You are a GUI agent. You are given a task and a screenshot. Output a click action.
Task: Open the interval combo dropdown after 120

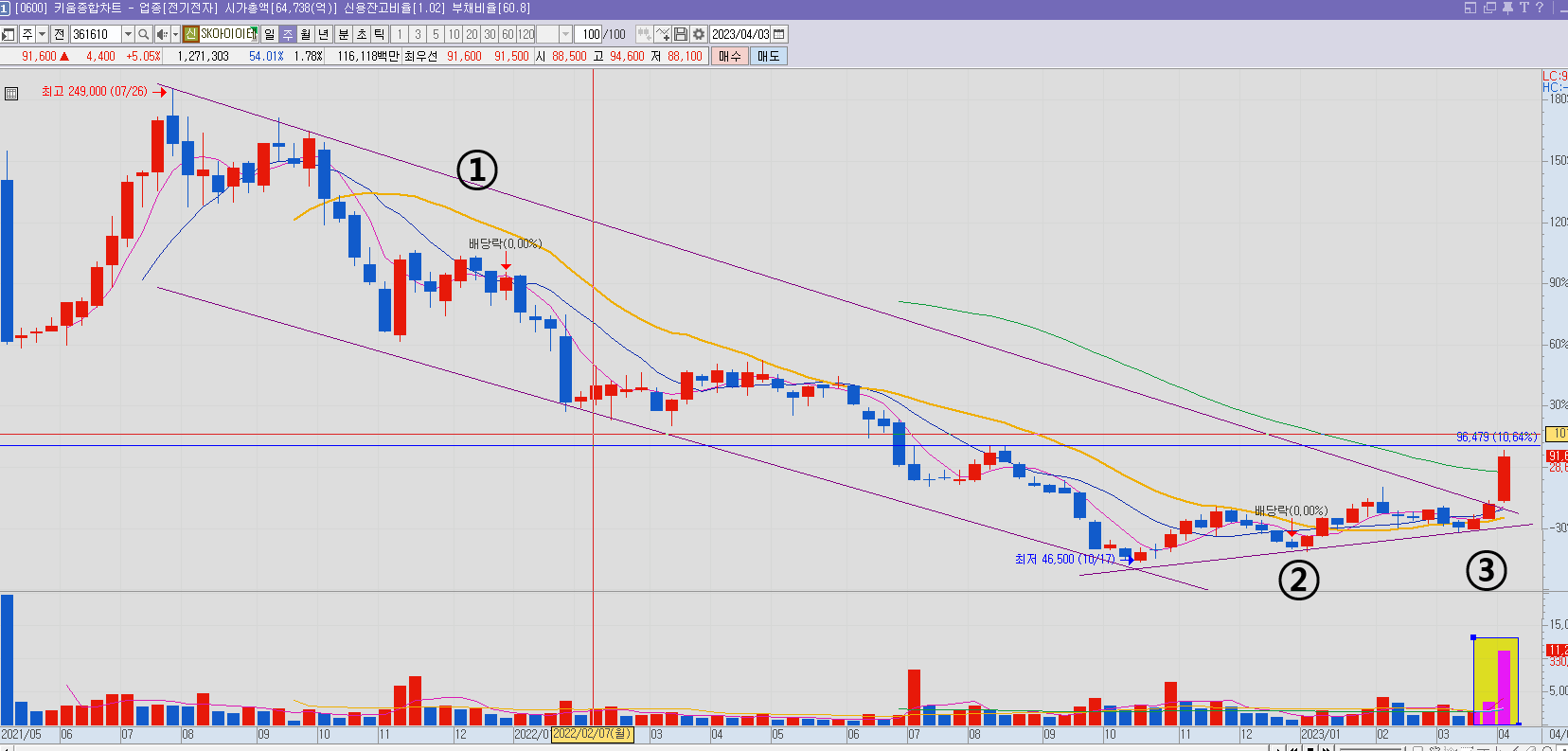(565, 34)
